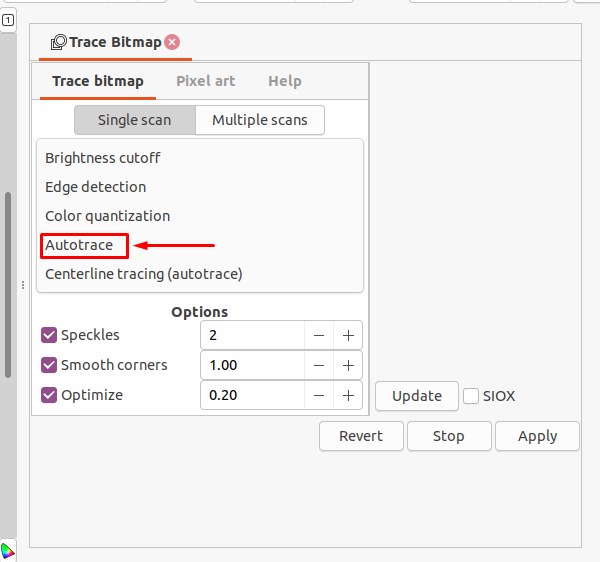This screenshot has height=562, width=600.
Task: Increase Optimize value with plus button
Action: [x=348, y=396]
